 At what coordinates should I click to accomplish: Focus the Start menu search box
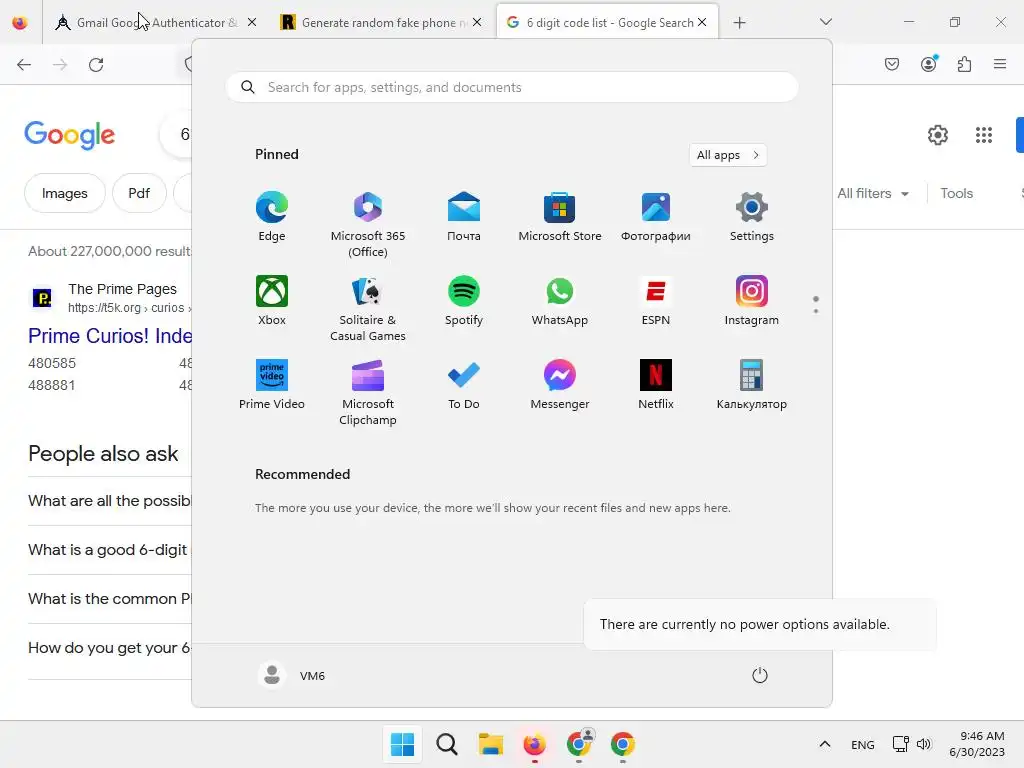pyautogui.click(x=512, y=87)
